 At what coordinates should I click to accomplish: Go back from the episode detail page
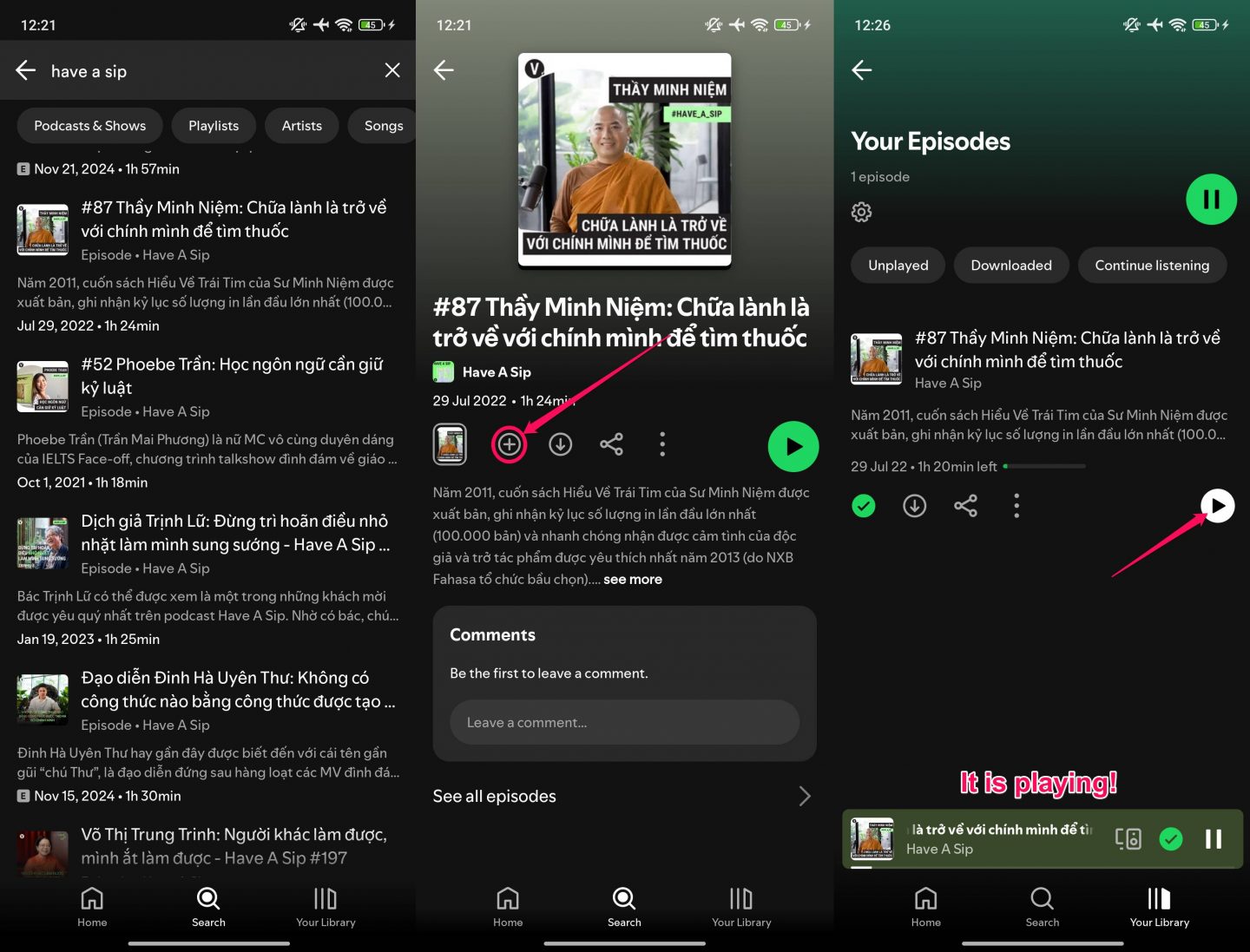pyautogui.click(x=444, y=70)
